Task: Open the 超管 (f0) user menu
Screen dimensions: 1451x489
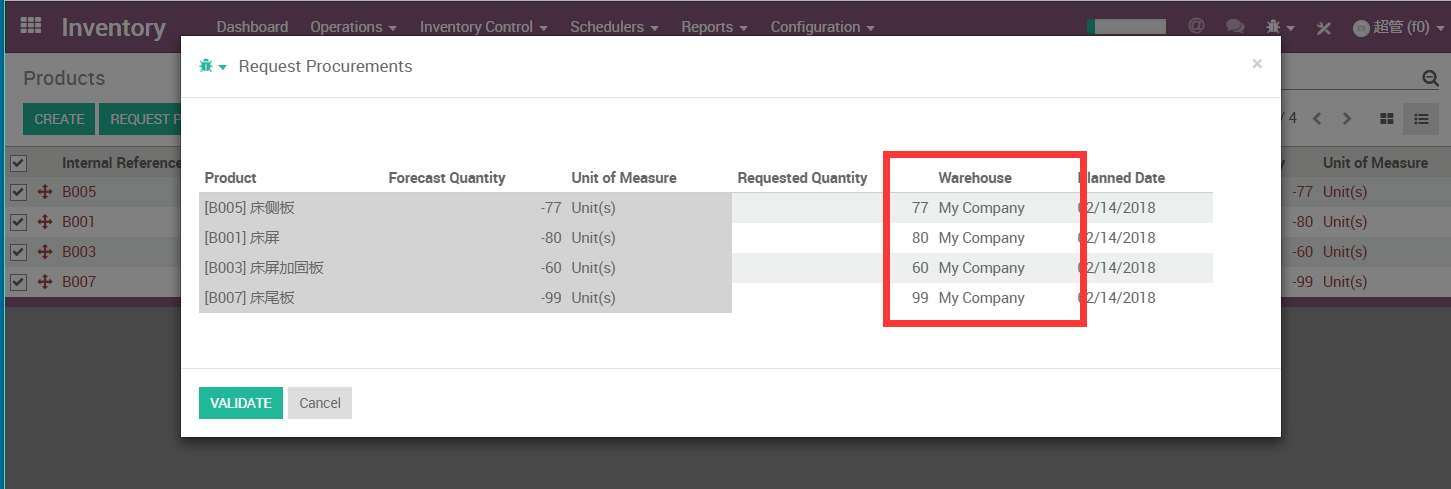Action: (1399, 27)
